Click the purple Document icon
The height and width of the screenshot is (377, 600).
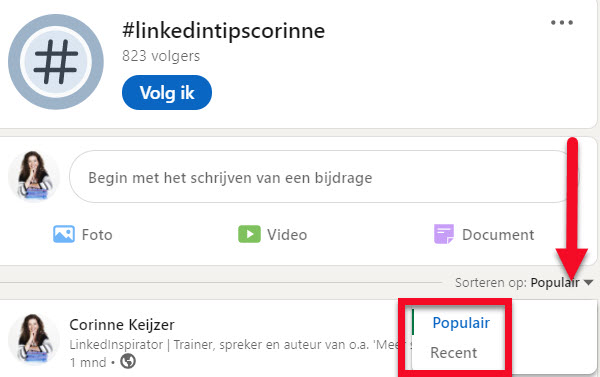(x=444, y=234)
